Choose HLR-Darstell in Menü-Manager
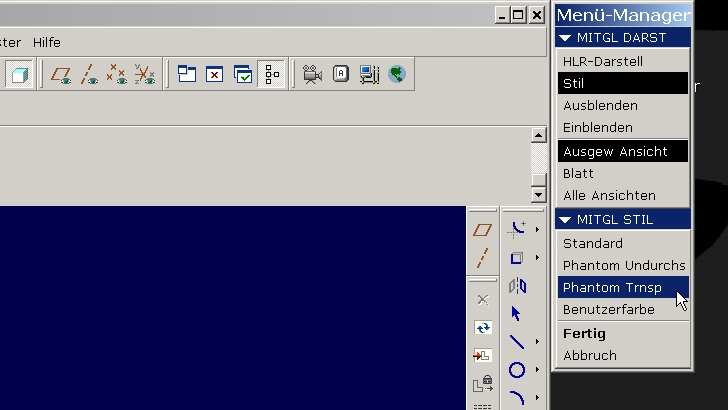728x410 pixels. (x=623, y=61)
